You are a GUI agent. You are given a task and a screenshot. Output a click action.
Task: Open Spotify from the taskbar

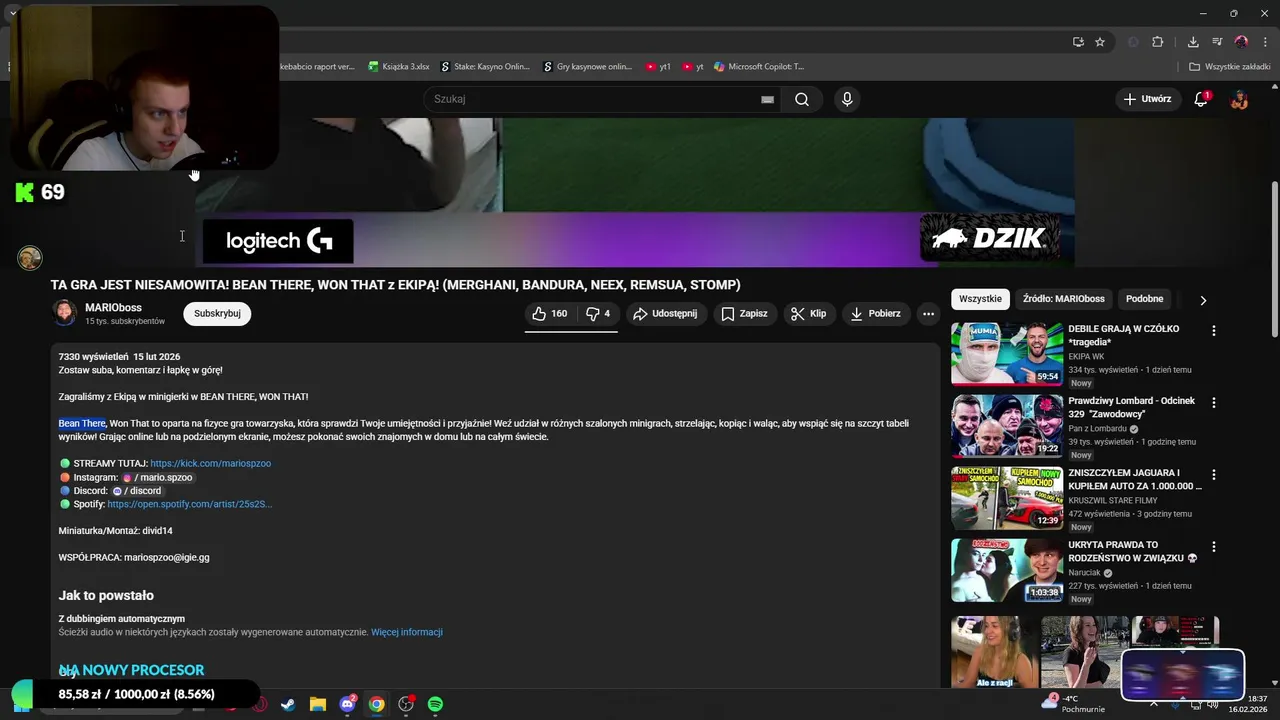point(435,704)
